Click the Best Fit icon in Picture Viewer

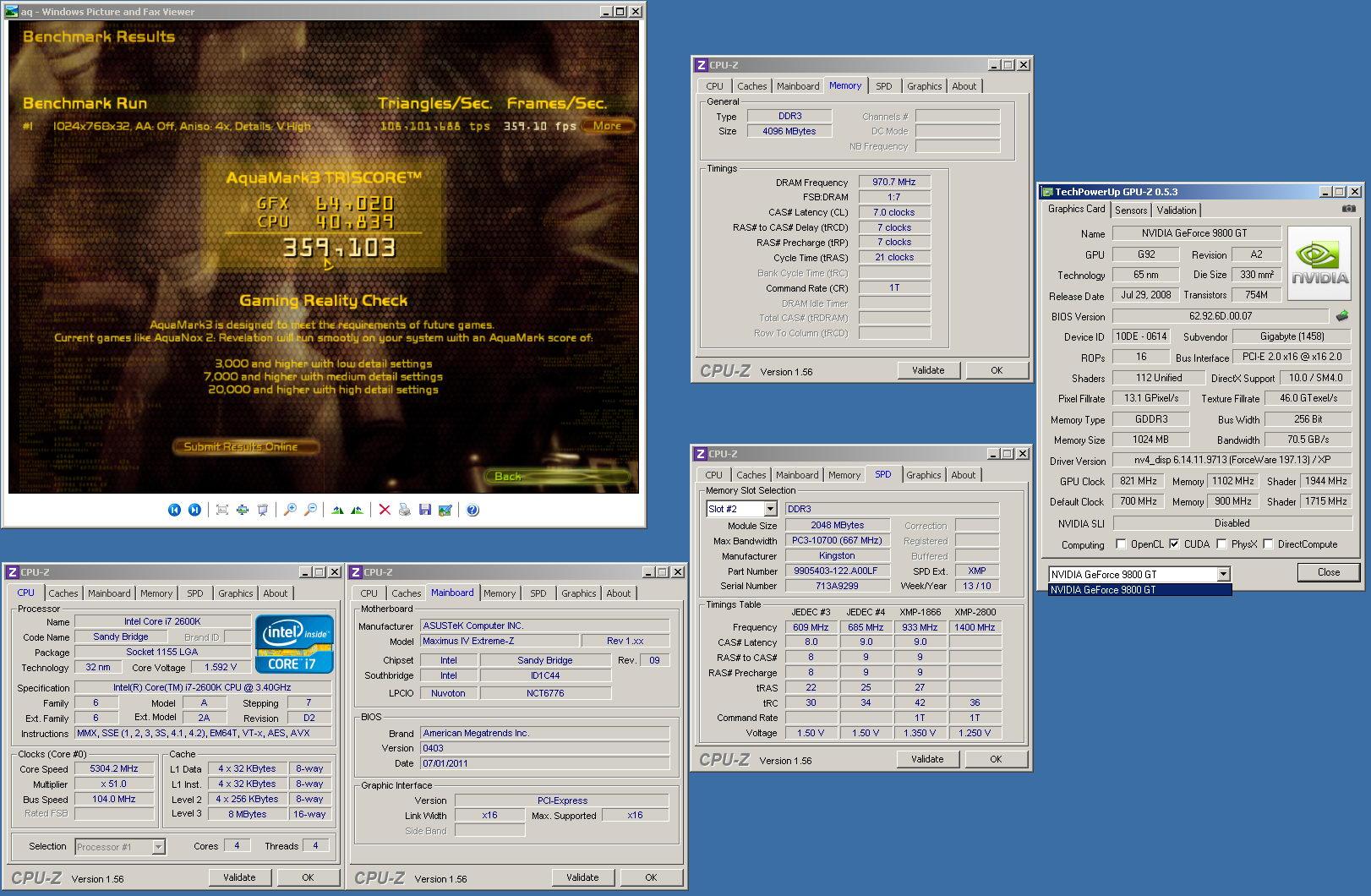(x=222, y=510)
